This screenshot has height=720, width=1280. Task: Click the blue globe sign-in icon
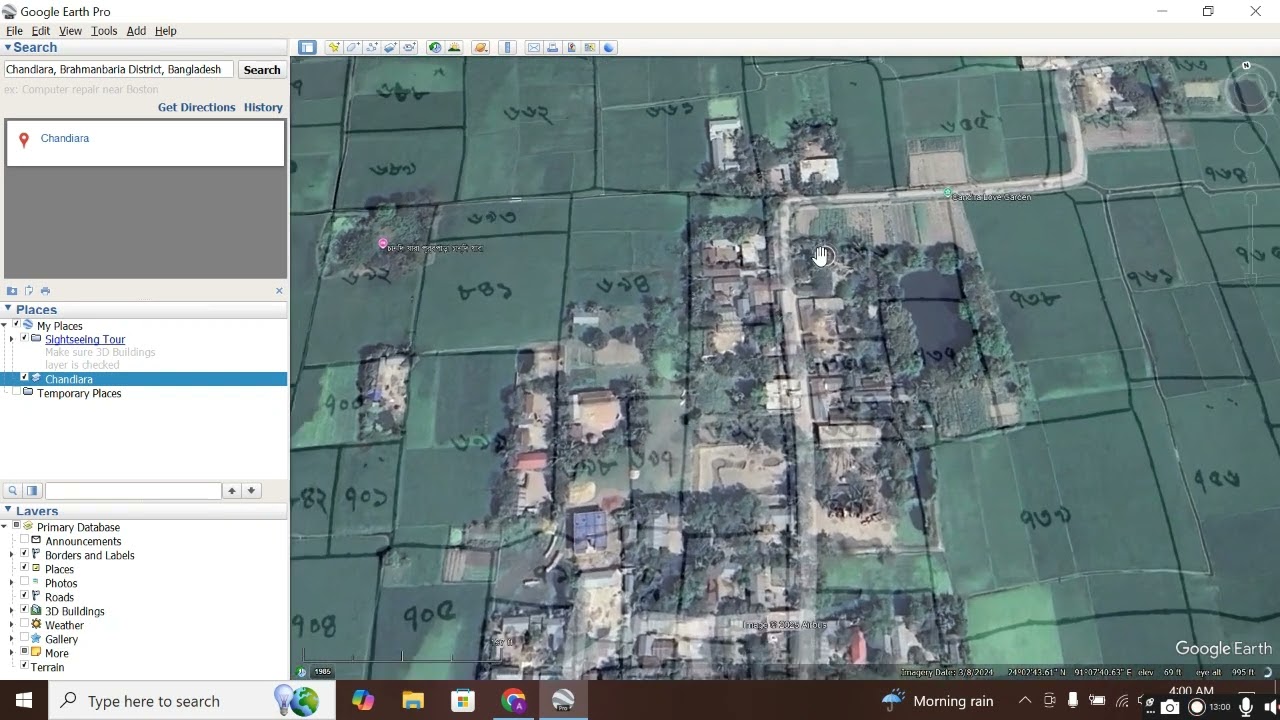609,47
